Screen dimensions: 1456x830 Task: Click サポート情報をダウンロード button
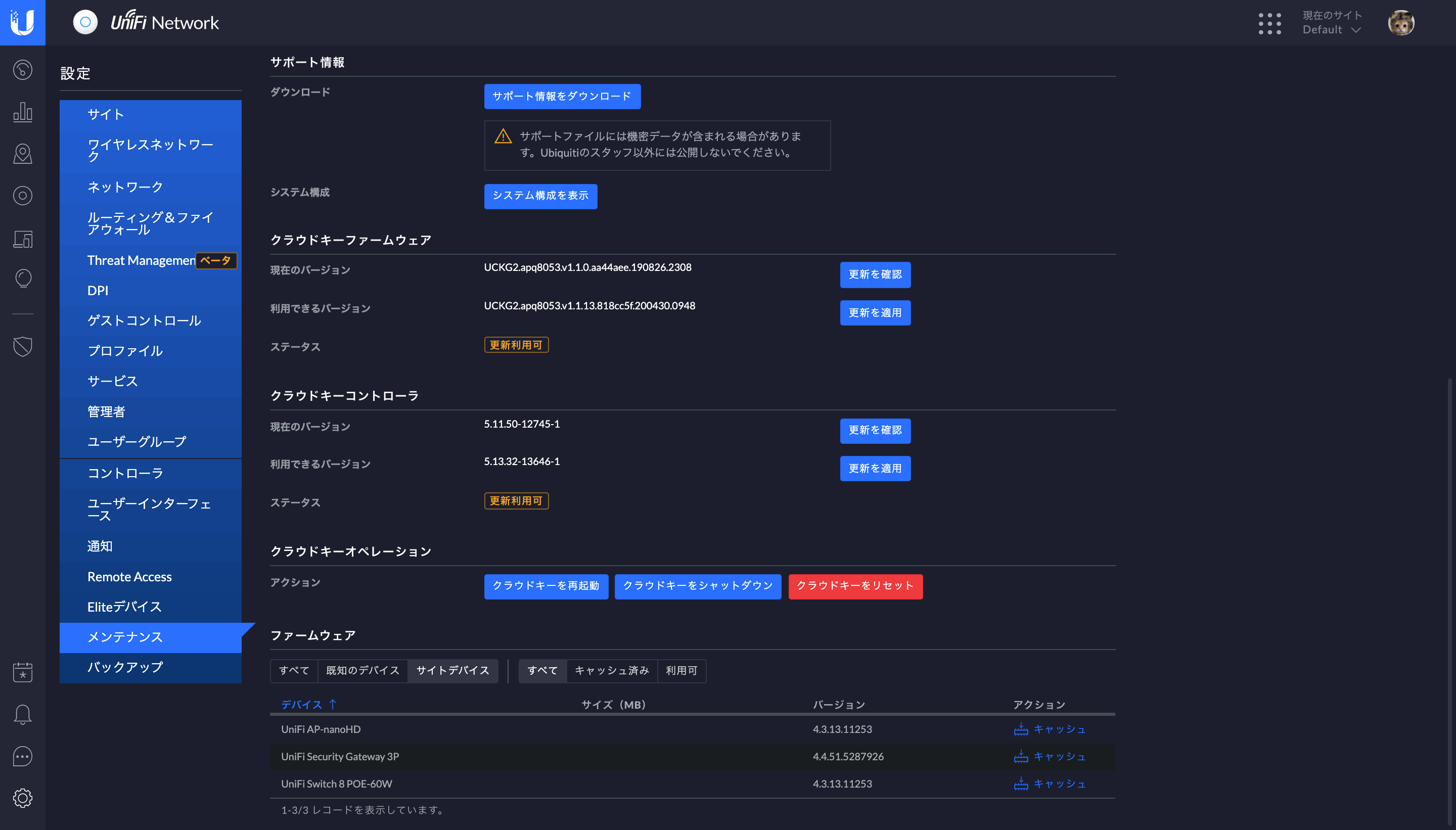point(562,97)
